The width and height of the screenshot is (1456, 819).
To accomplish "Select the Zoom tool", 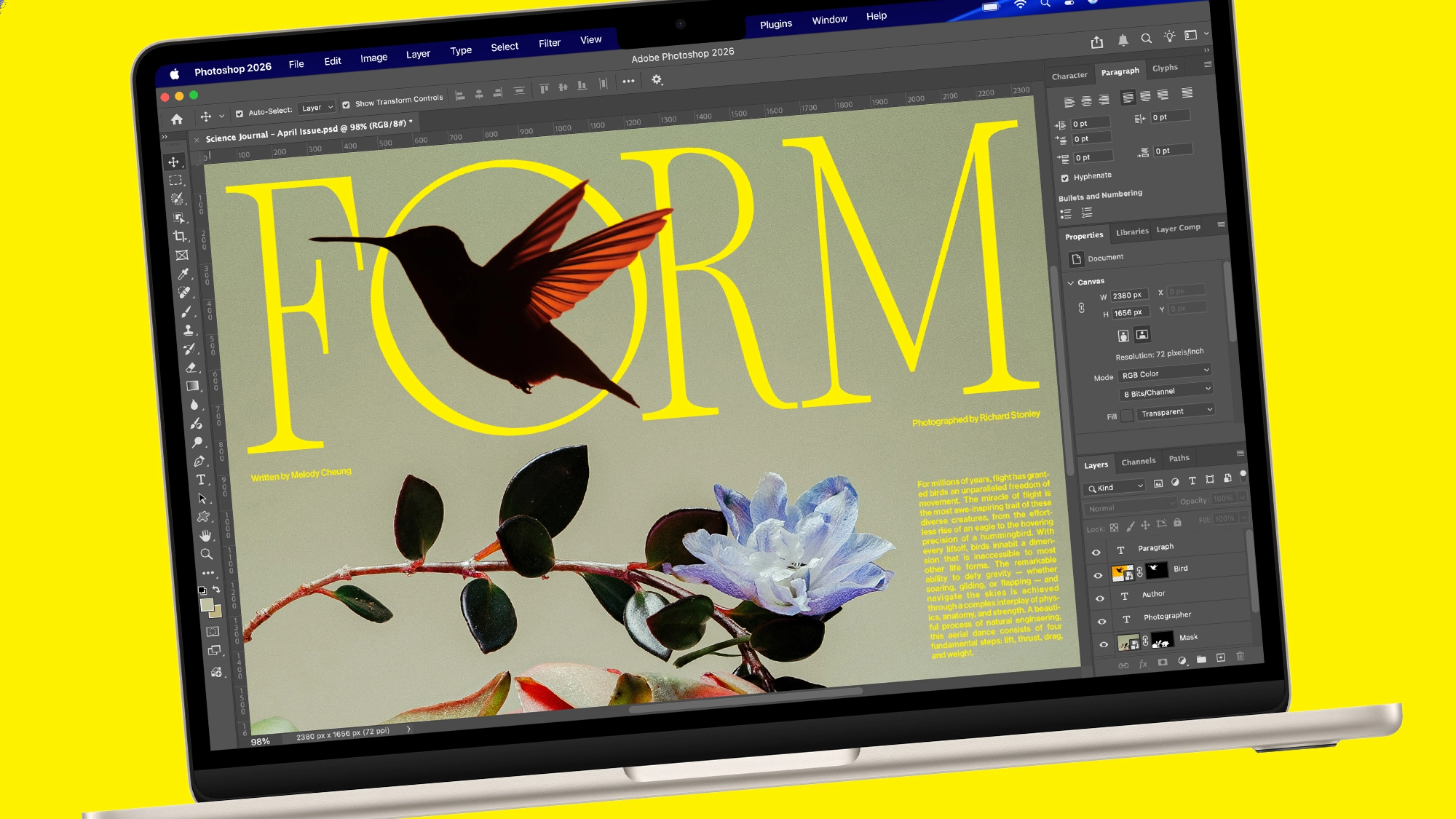I will click(207, 555).
